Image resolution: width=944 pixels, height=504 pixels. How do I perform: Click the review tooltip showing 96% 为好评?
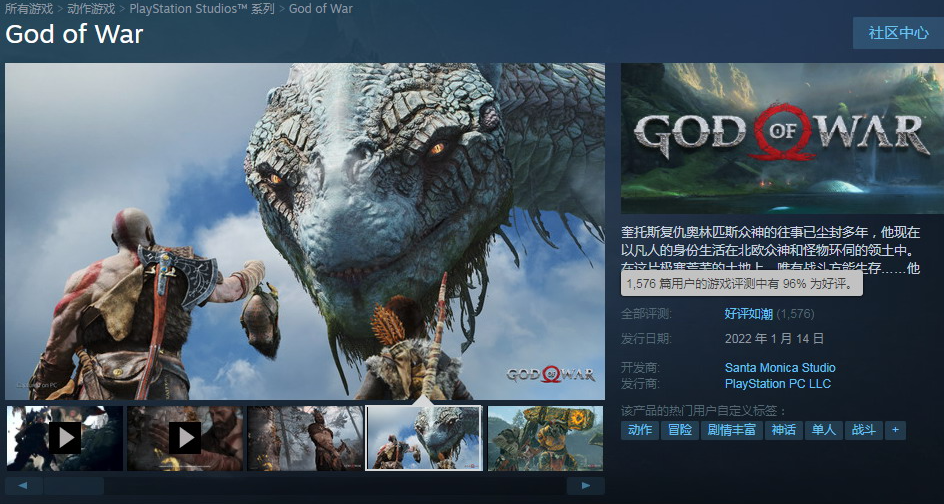(742, 284)
